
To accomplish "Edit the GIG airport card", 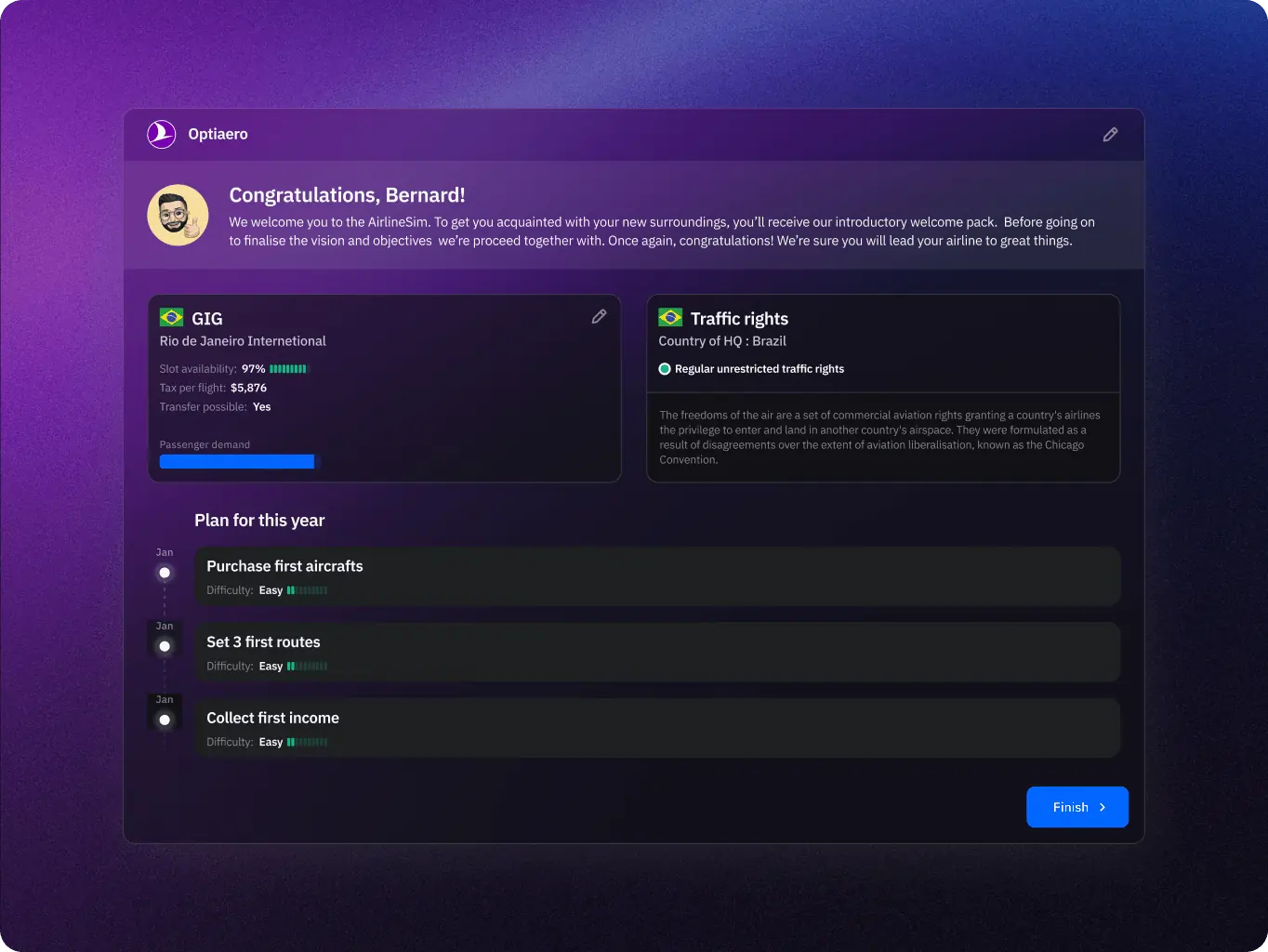I will coord(599,317).
